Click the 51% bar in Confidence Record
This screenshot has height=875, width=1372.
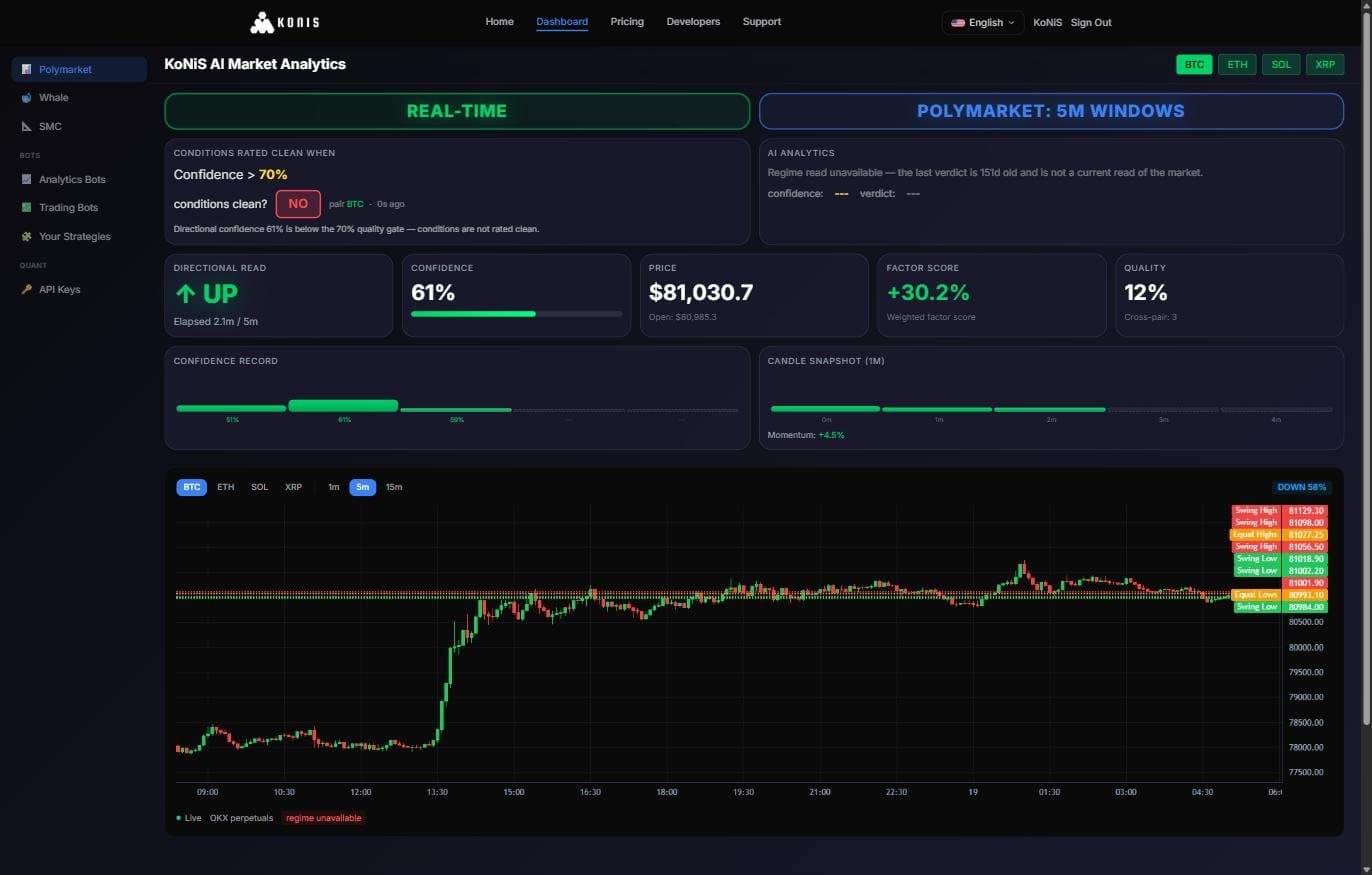(231, 408)
